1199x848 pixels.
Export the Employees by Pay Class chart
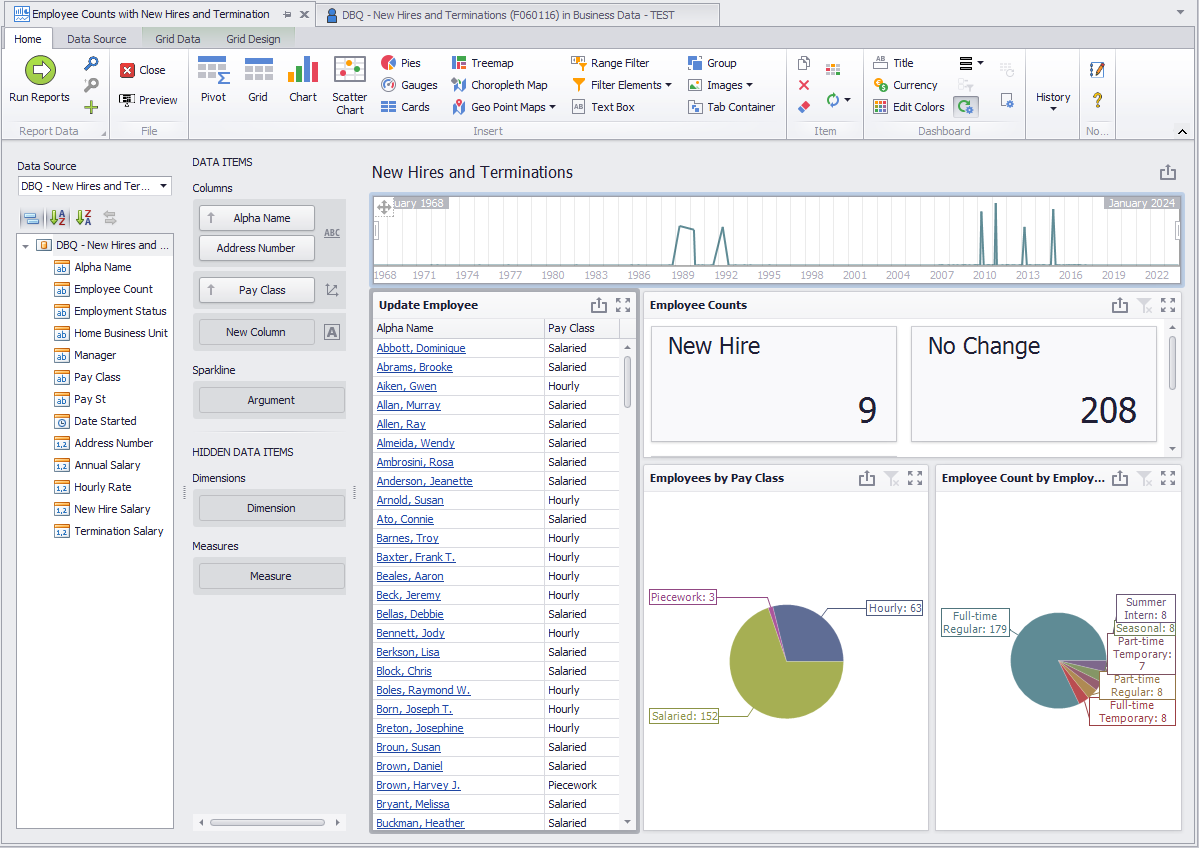click(866, 479)
